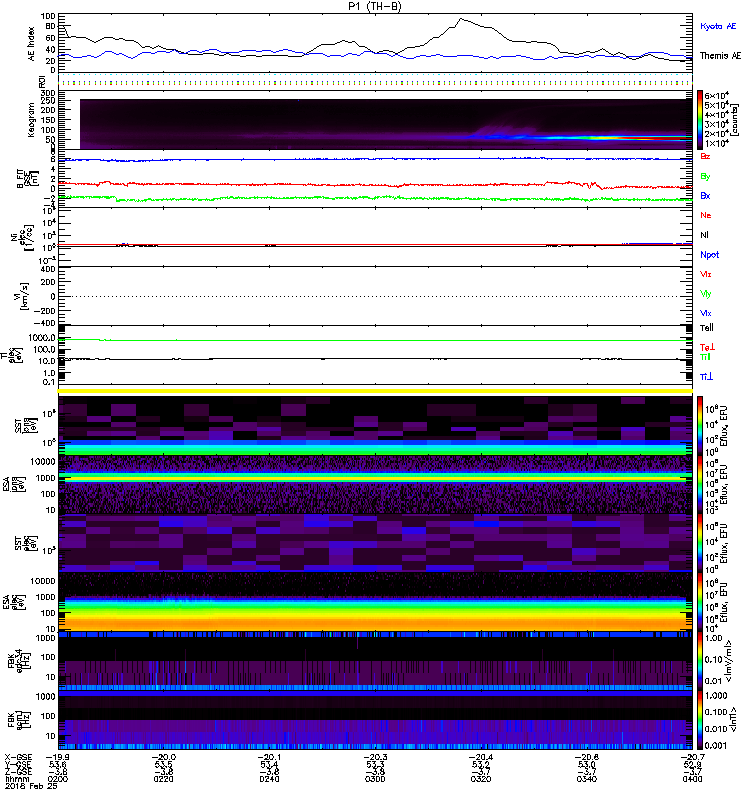Click the date label 2018 Feb 25
Viewport: 750px width, 800px height.
(x=31, y=786)
